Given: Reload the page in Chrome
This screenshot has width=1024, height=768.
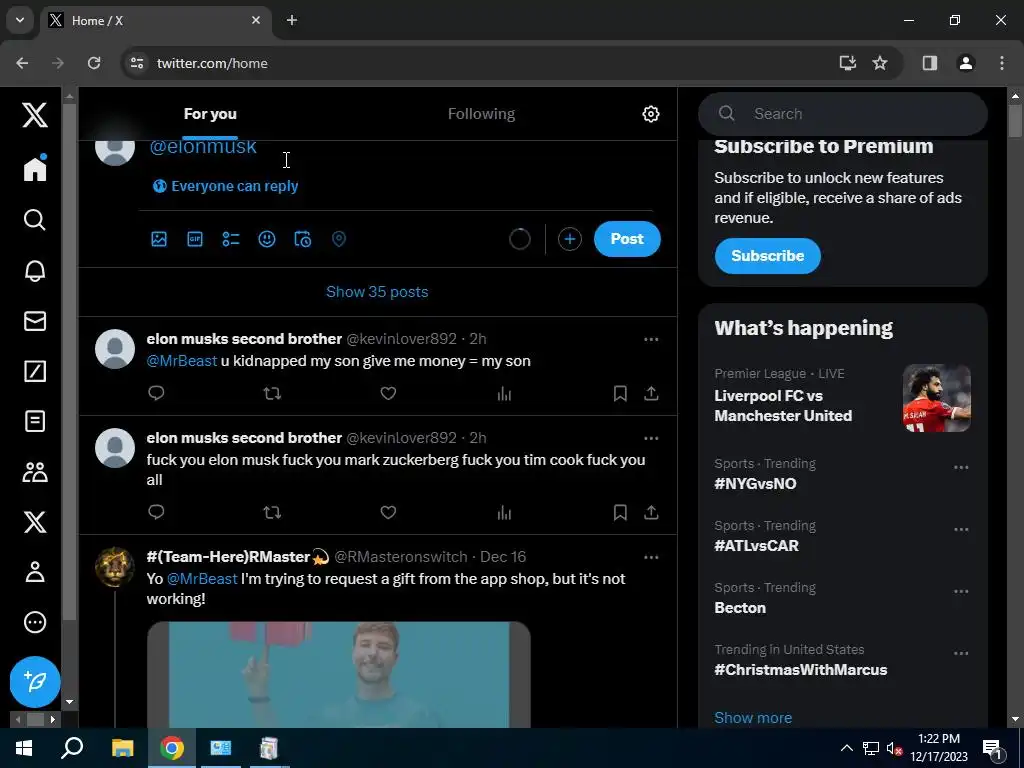Looking at the screenshot, I should pyautogui.click(x=94, y=63).
